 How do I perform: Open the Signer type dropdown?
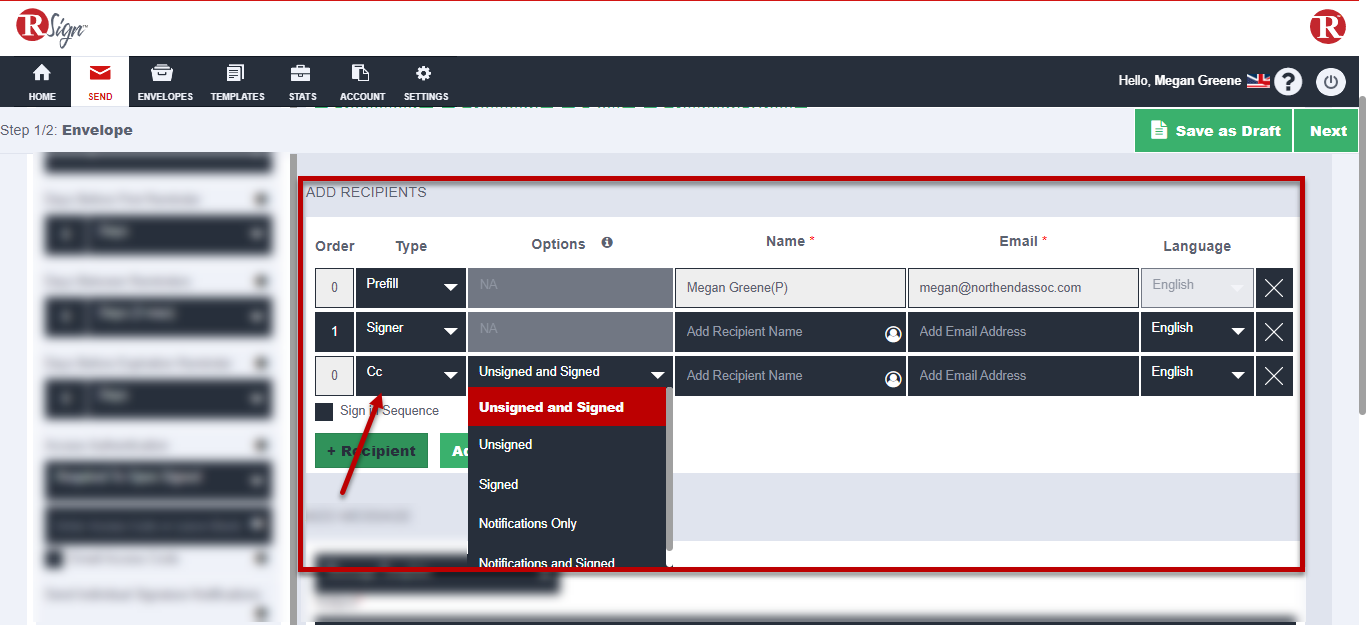pos(410,332)
